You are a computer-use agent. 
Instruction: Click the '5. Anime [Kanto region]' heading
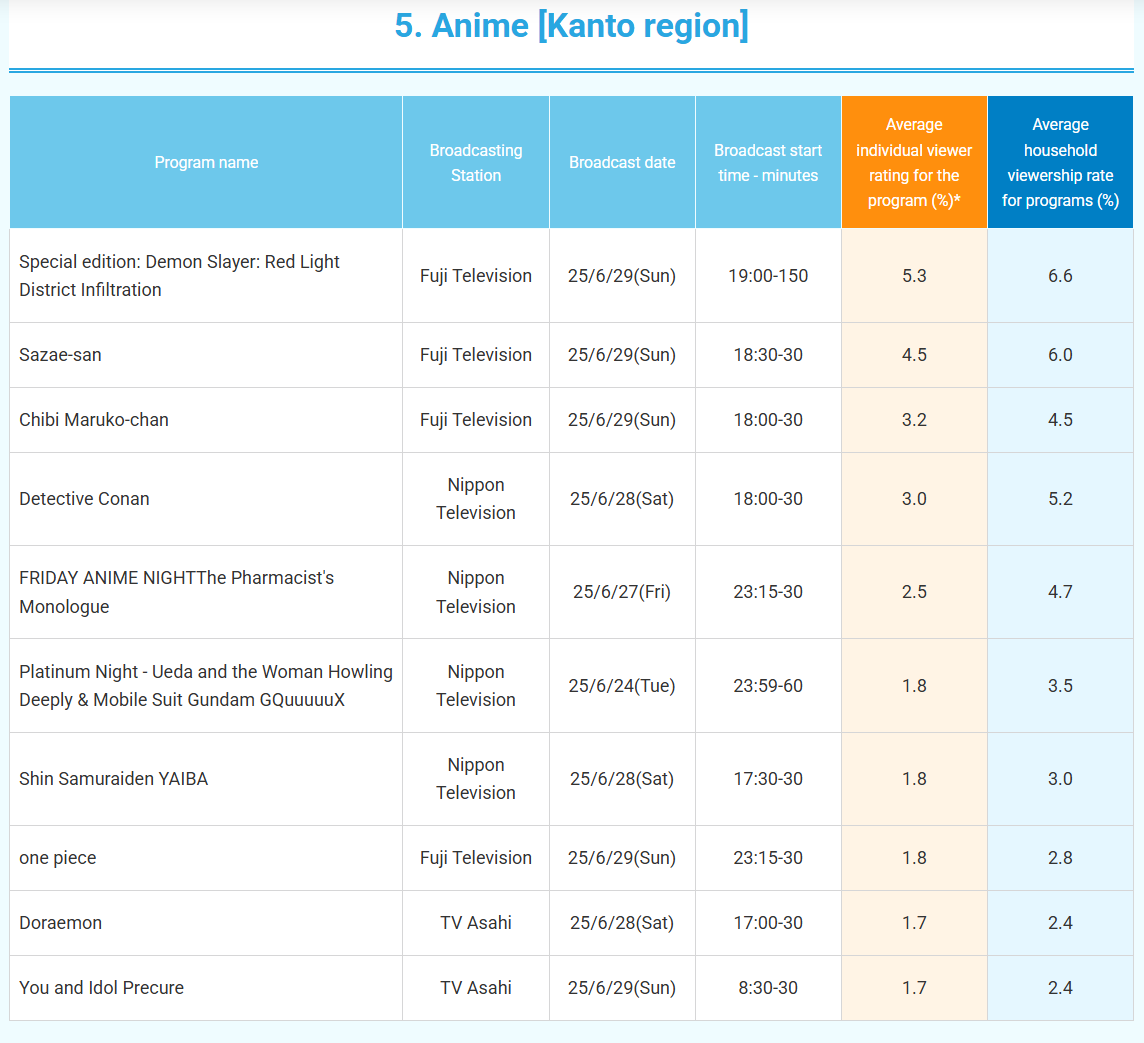(x=571, y=26)
